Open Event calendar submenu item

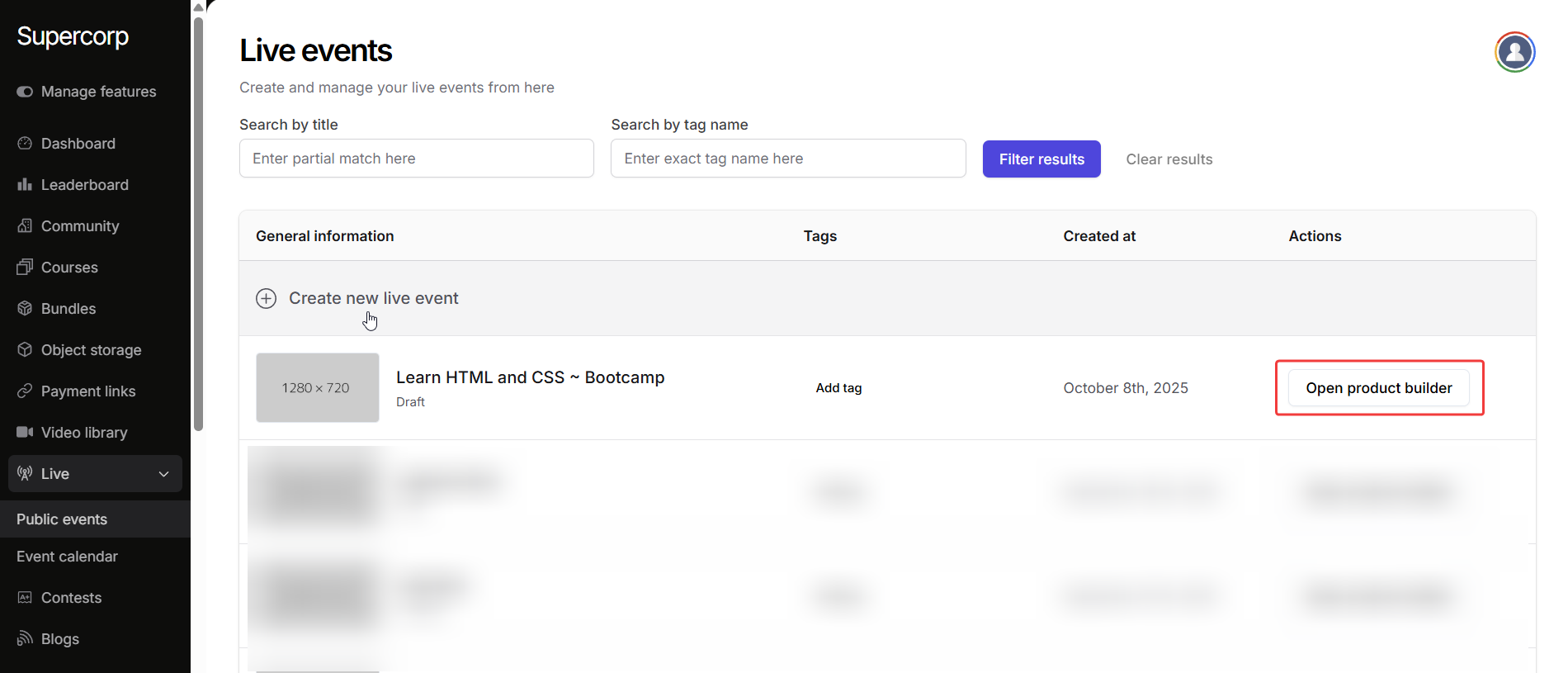point(67,557)
